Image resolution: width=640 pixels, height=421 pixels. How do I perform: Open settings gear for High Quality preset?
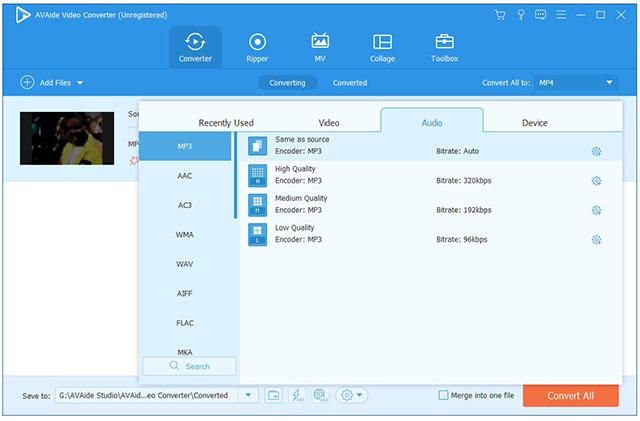[596, 181]
